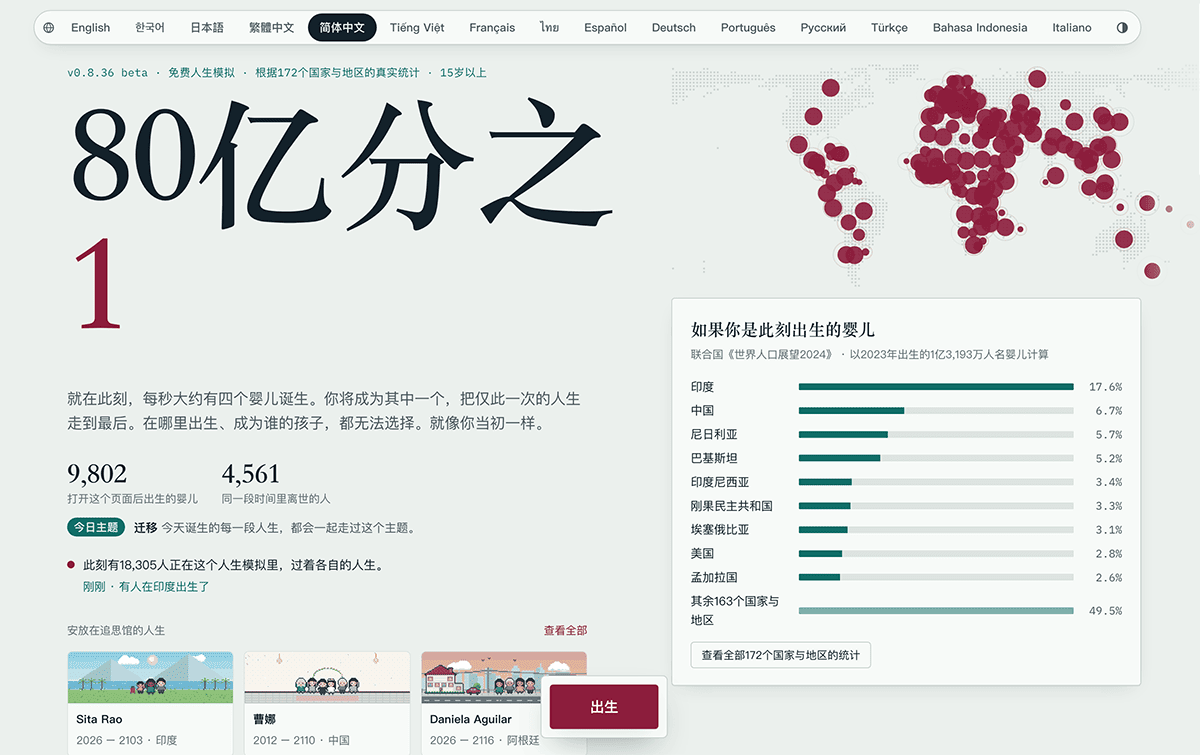
Task: Click the 安放在追思馆的人生 section label
Action: [x=116, y=630]
